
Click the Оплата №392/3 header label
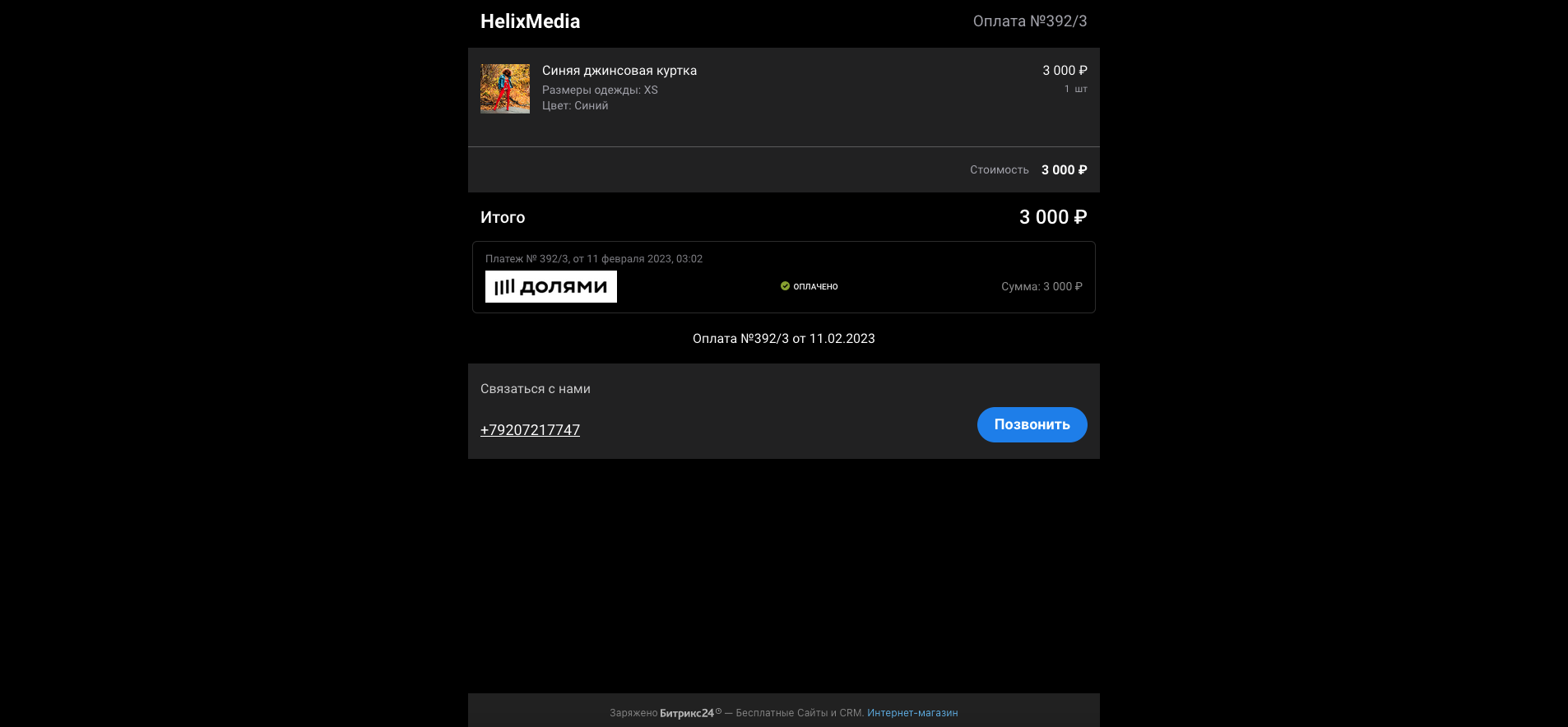point(1030,21)
